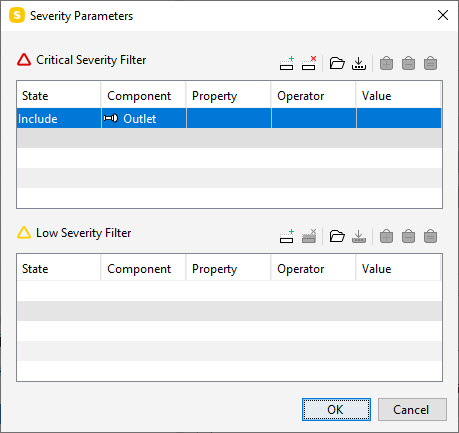Screen dimensions: 459x433
Task: Click the plus clipboard icon in Critical Severity
Action: click(386, 63)
